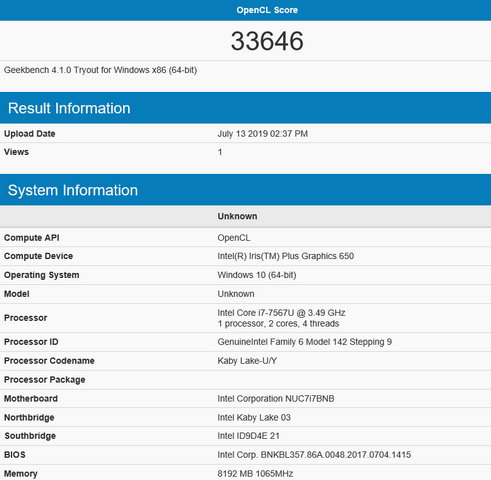Select the Intel ID9D4E 21 value

tap(249, 436)
